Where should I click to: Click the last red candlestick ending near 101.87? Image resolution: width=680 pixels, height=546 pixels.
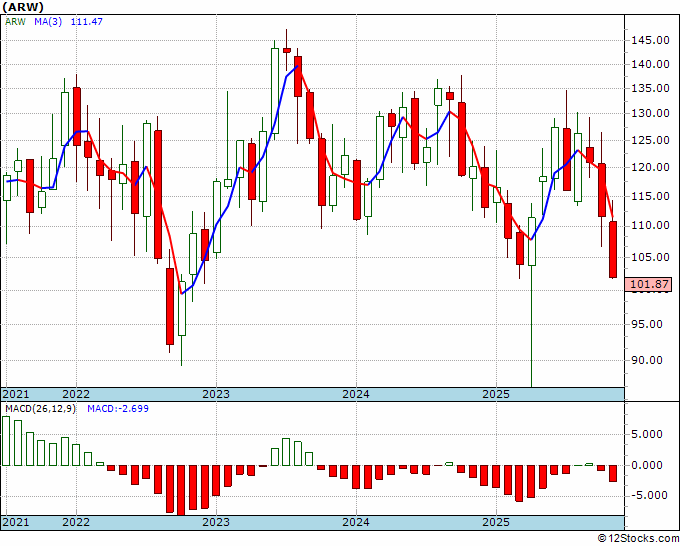click(x=613, y=249)
